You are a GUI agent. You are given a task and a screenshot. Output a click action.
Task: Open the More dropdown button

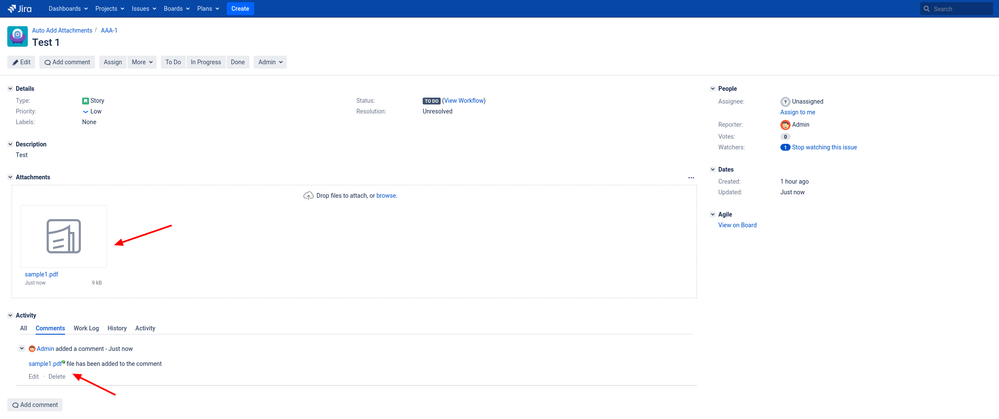(x=142, y=62)
